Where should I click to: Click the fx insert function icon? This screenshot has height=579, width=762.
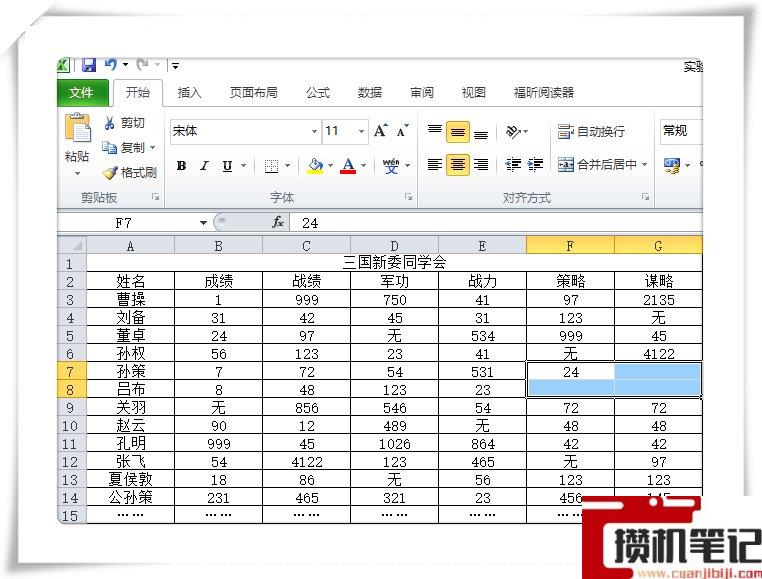(278, 223)
